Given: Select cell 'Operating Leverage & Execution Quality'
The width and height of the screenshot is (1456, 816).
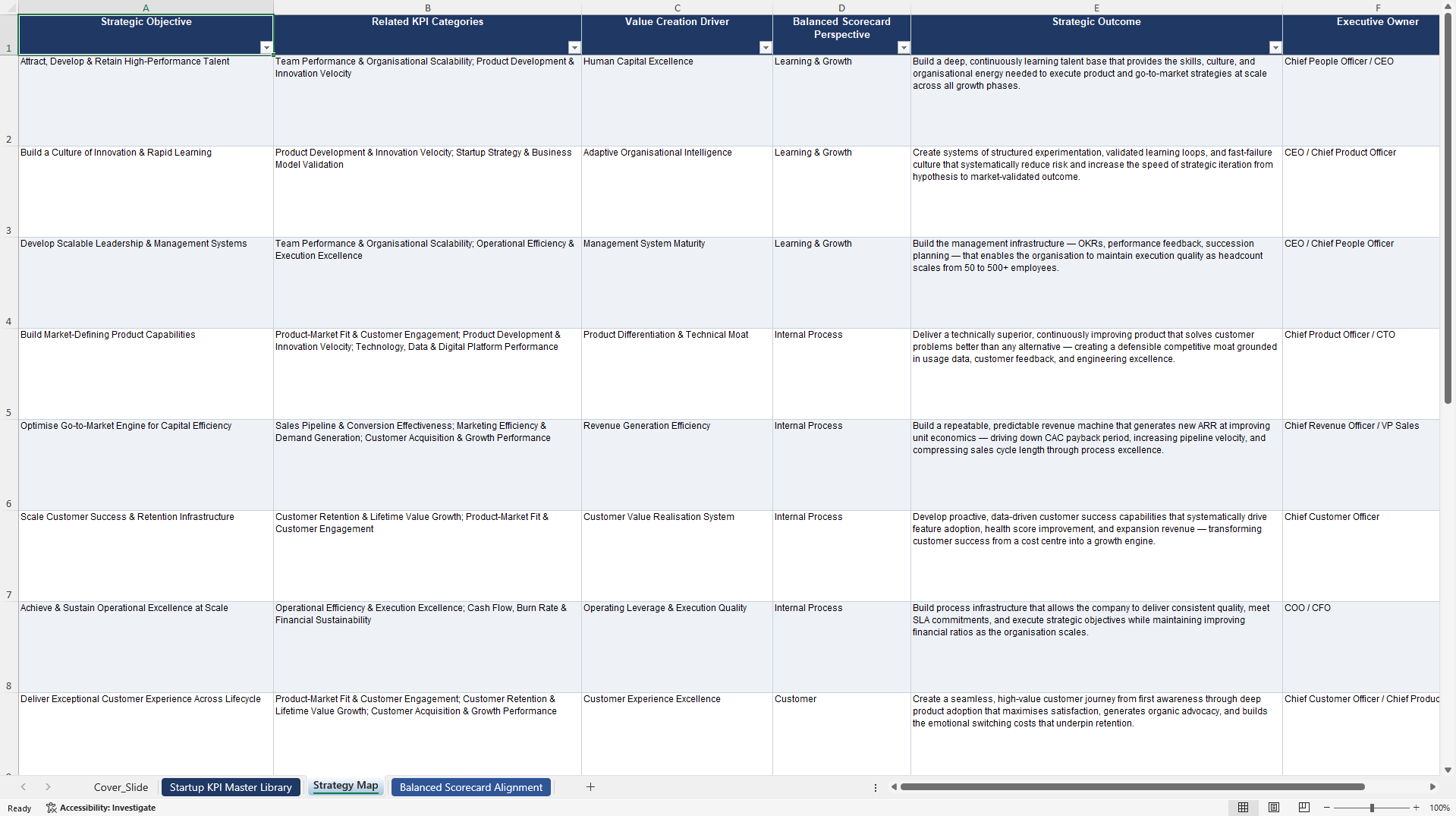Looking at the screenshot, I should point(677,647).
